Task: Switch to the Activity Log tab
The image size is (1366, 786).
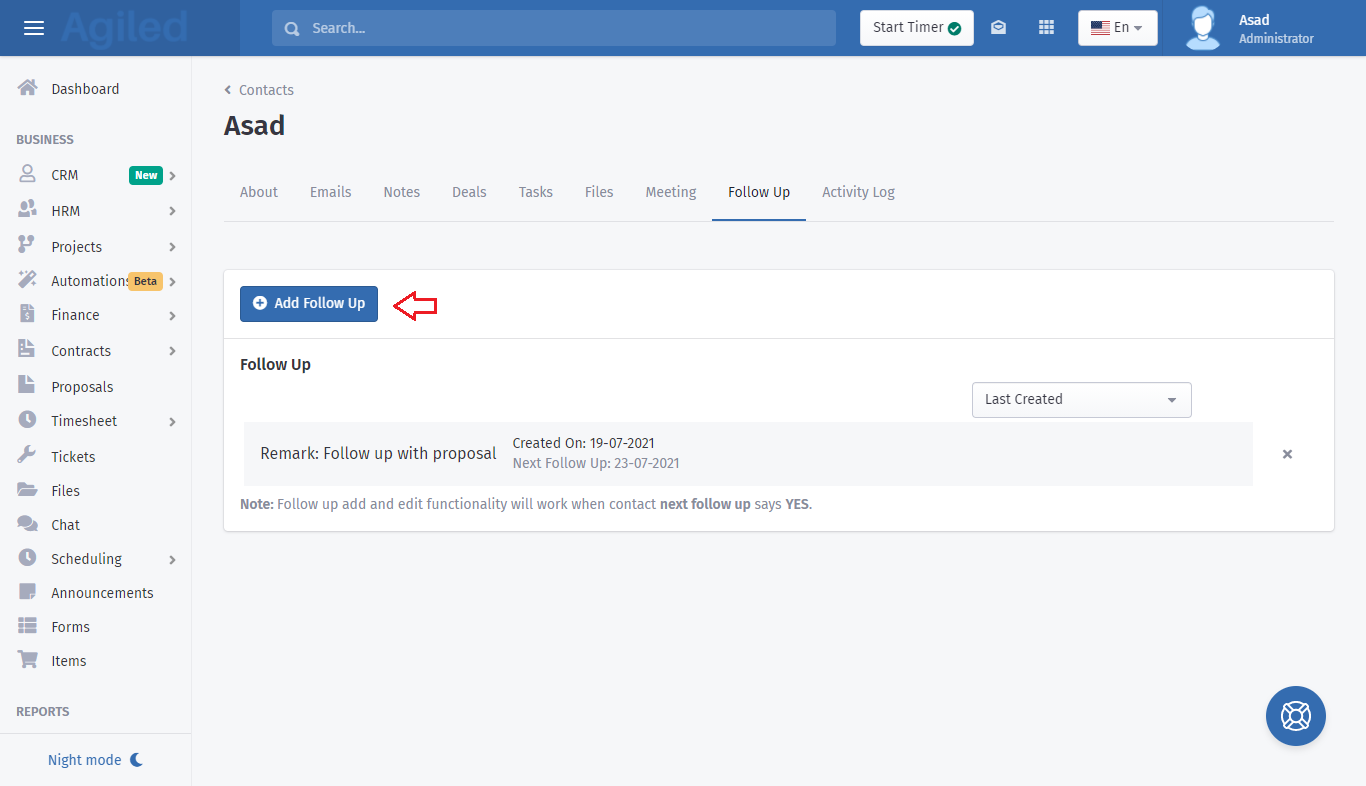Action: tap(858, 192)
